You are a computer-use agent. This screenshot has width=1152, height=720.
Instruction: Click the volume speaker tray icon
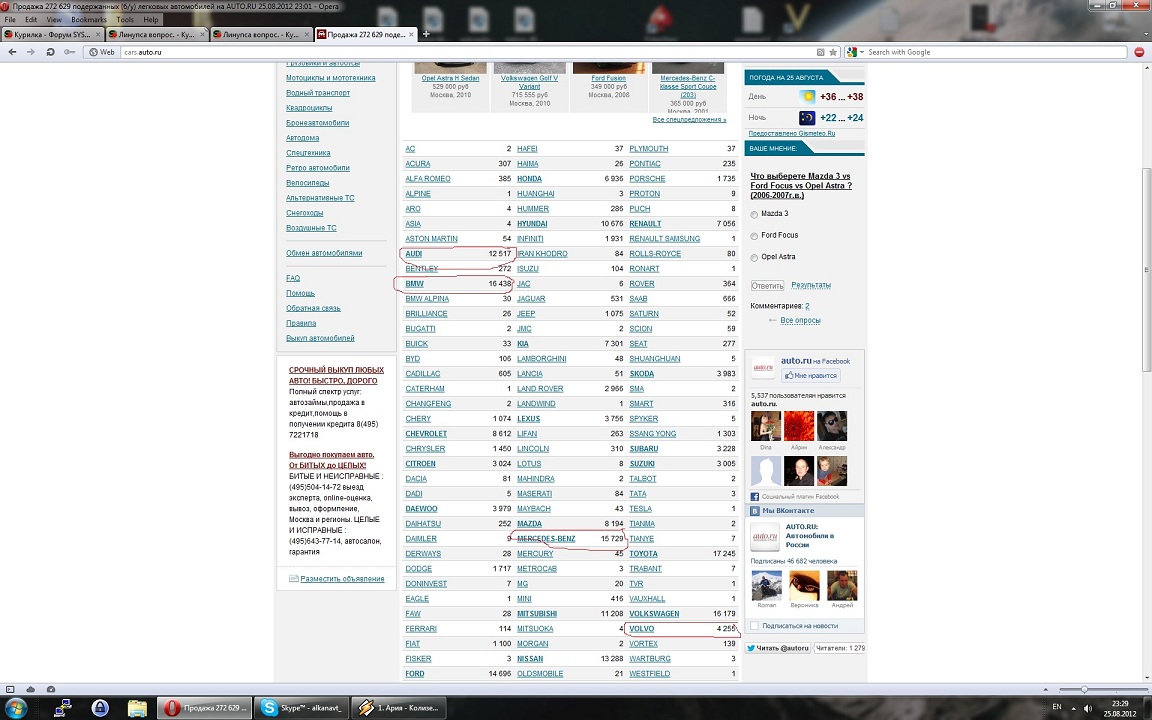(x=1088, y=708)
